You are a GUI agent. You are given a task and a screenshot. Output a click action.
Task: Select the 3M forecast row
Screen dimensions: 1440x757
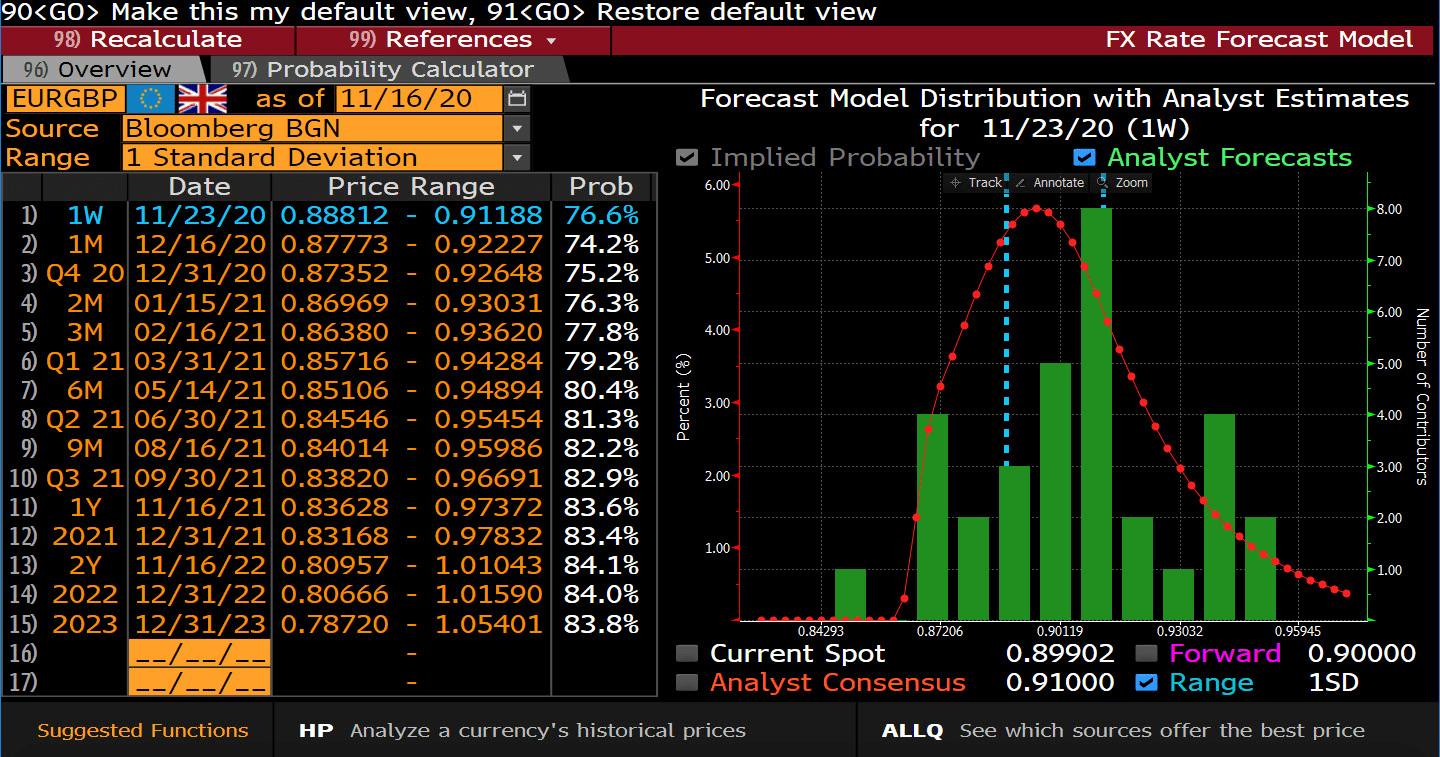(329, 332)
